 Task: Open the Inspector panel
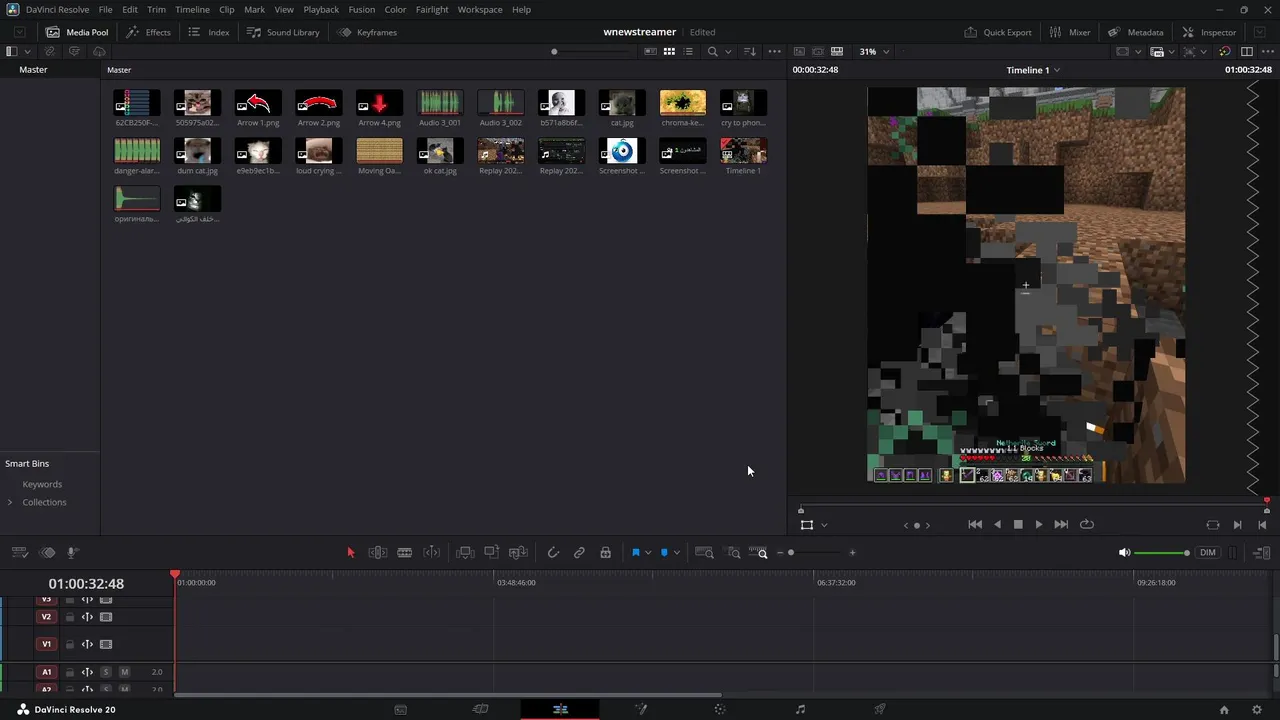1209,32
